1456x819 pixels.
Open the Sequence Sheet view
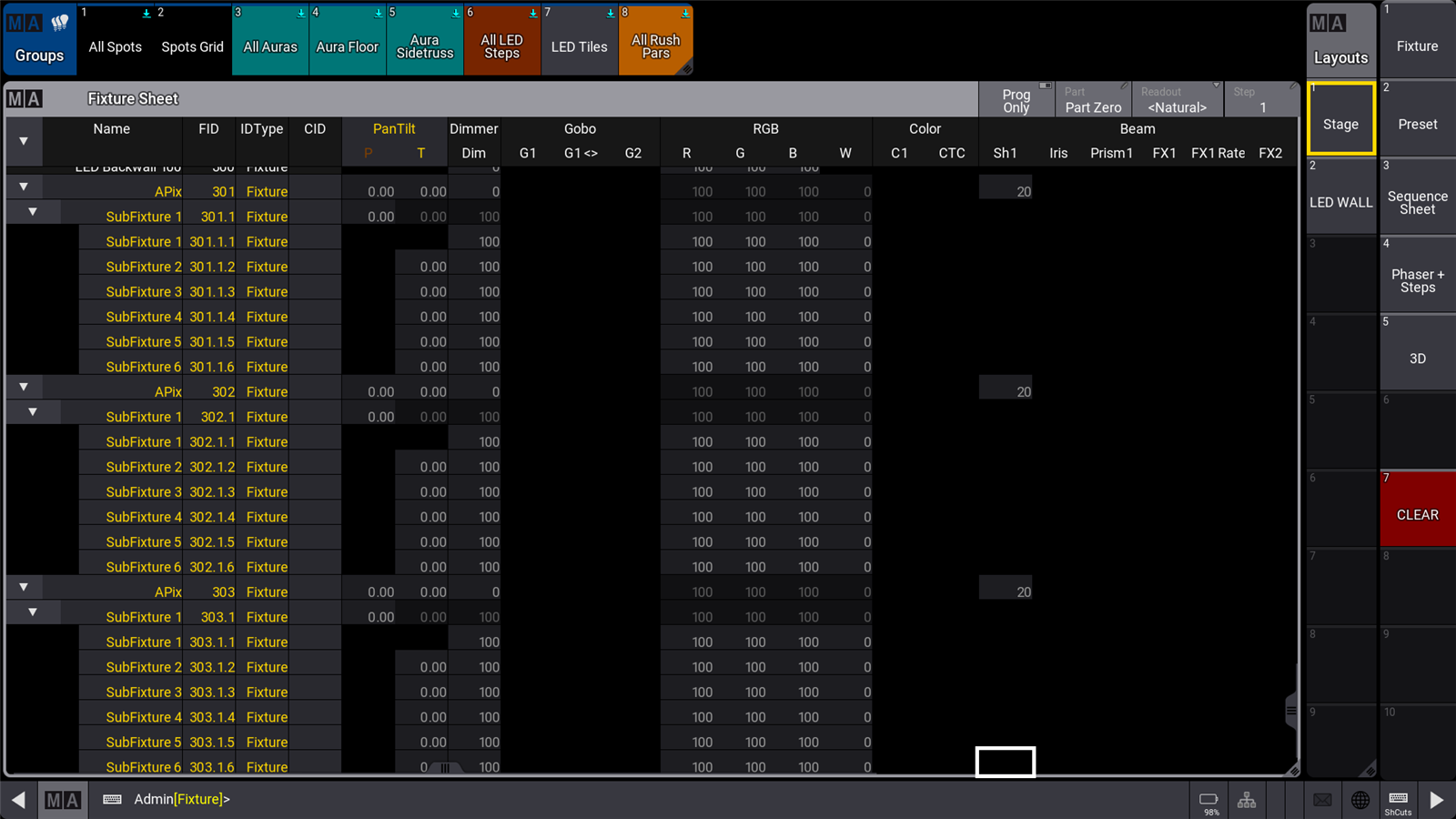coord(1418,197)
